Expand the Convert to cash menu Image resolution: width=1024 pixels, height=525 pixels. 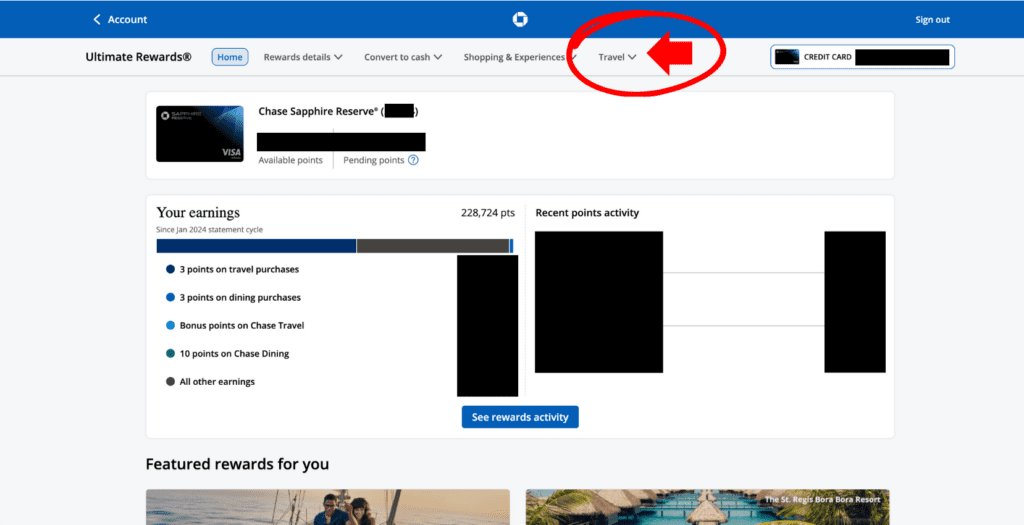403,57
